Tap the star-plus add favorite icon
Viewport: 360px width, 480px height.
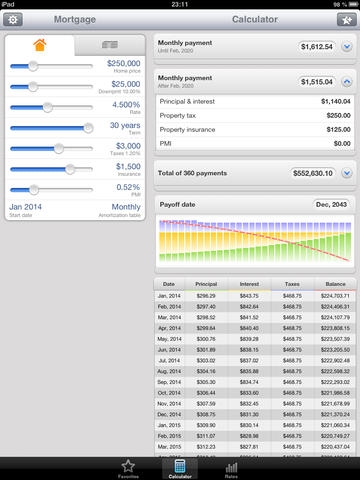point(347,20)
